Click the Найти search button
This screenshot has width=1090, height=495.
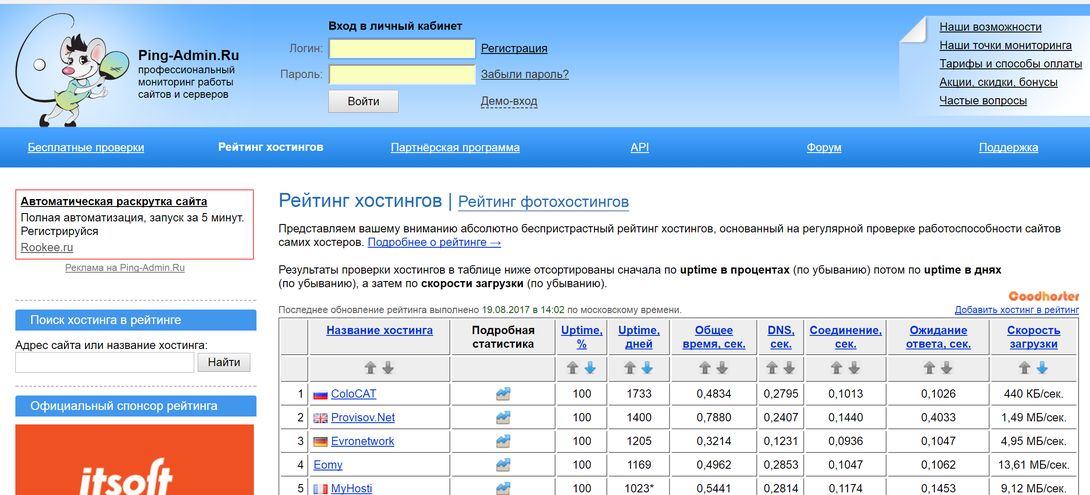click(x=224, y=362)
